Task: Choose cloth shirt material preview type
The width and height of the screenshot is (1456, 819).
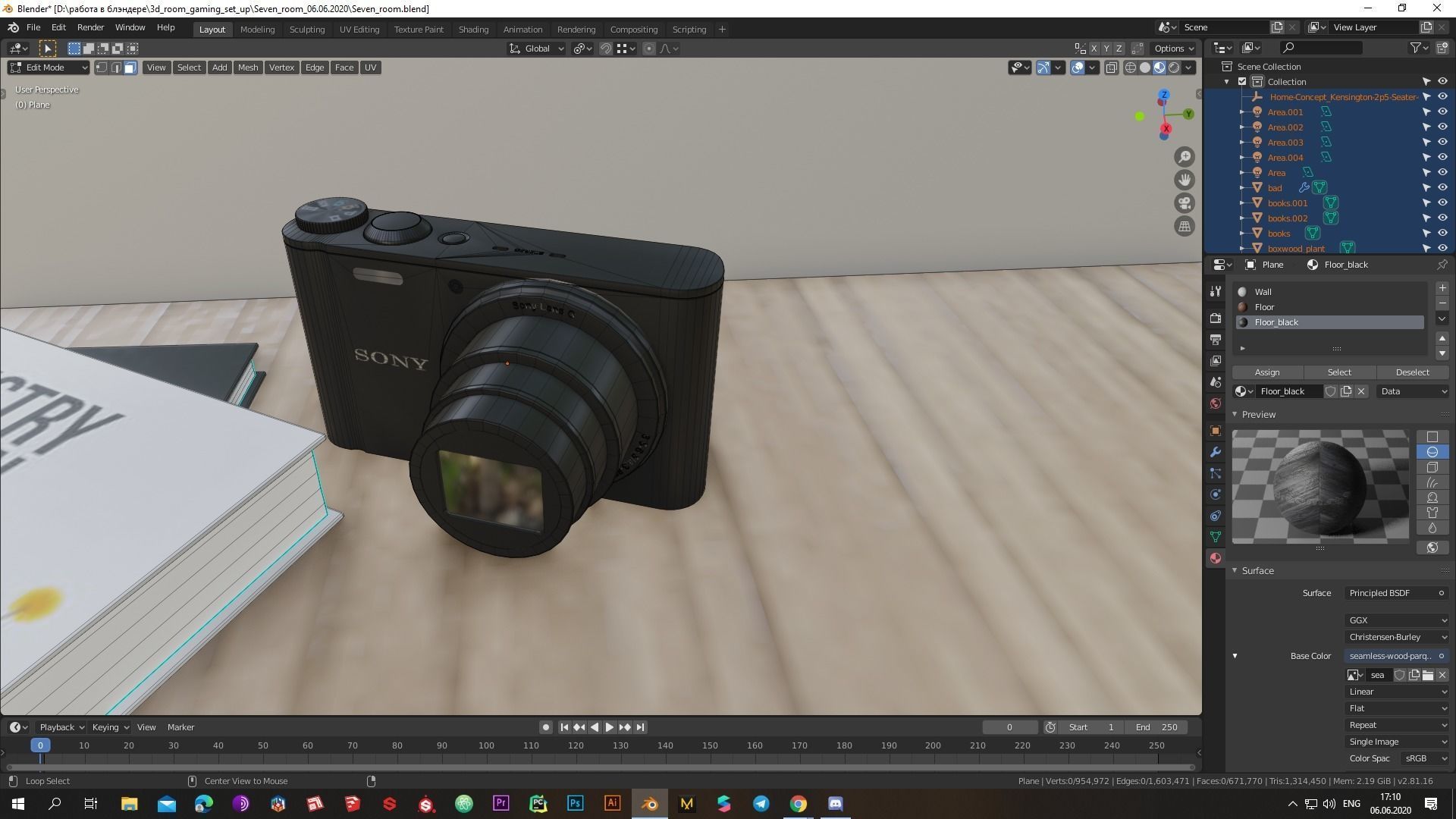Action: point(1432,513)
